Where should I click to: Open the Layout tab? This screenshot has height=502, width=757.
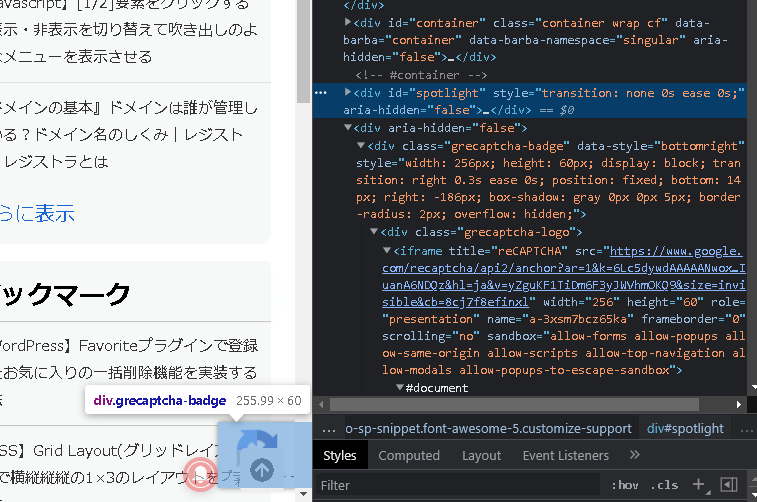coord(481,456)
